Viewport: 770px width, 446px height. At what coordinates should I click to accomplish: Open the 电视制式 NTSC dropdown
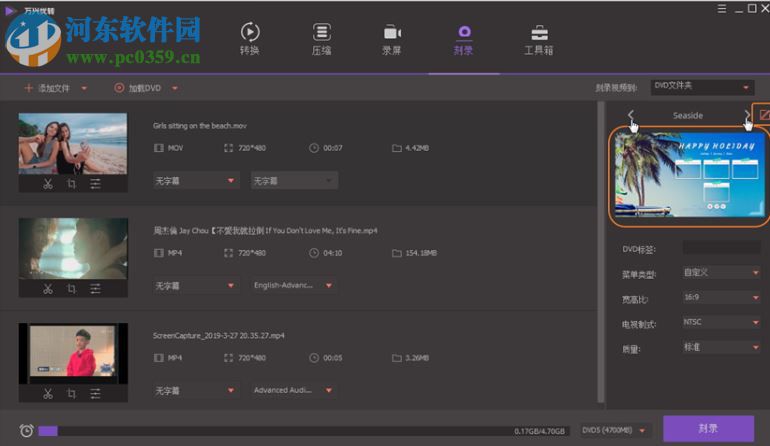pos(721,322)
